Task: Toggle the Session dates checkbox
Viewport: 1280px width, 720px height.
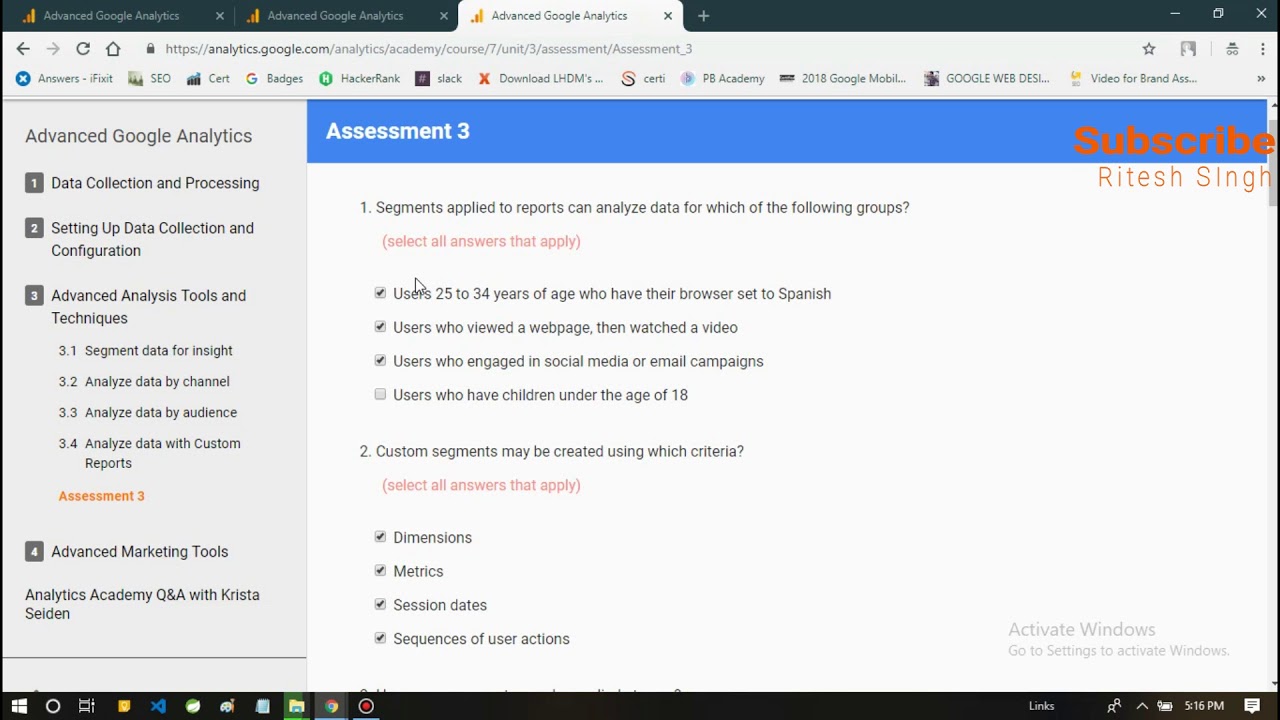Action: [380, 605]
